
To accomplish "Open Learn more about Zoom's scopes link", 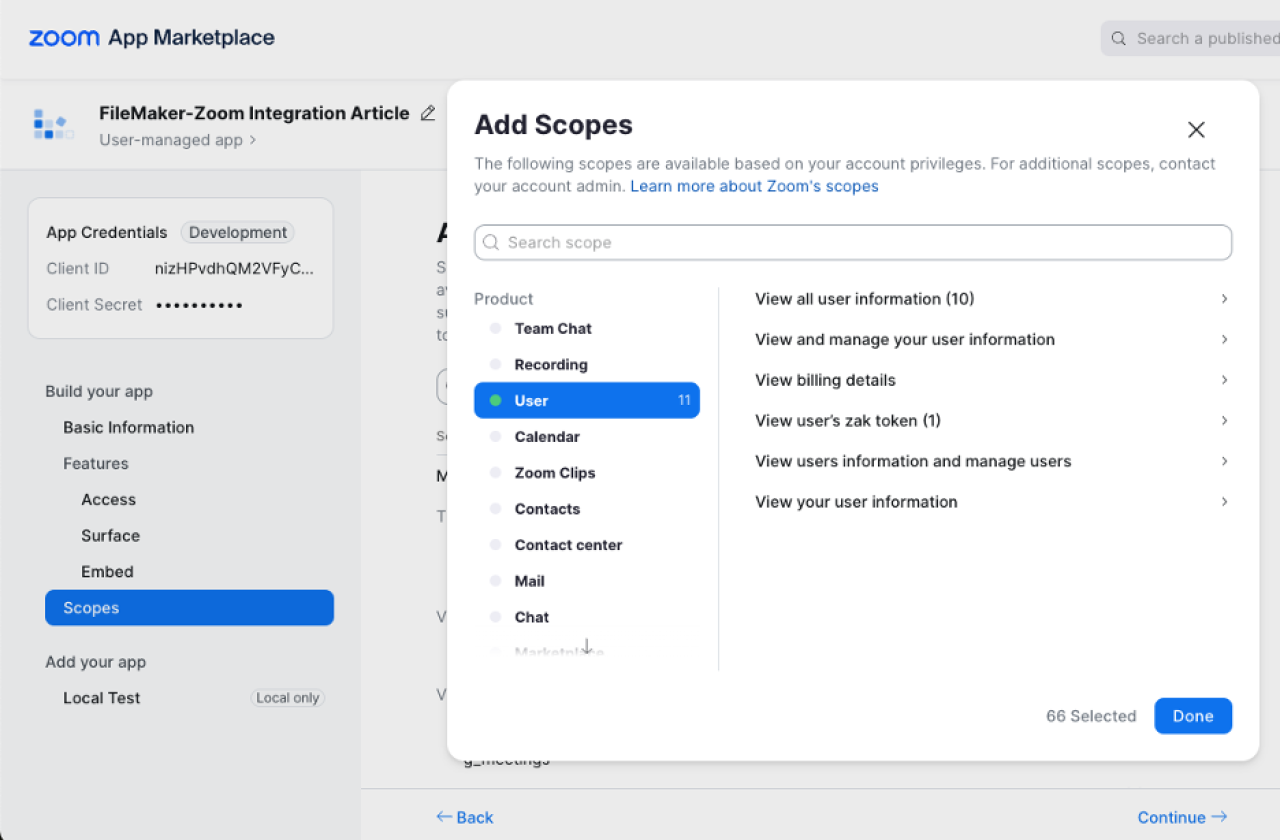I will tap(753, 186).
